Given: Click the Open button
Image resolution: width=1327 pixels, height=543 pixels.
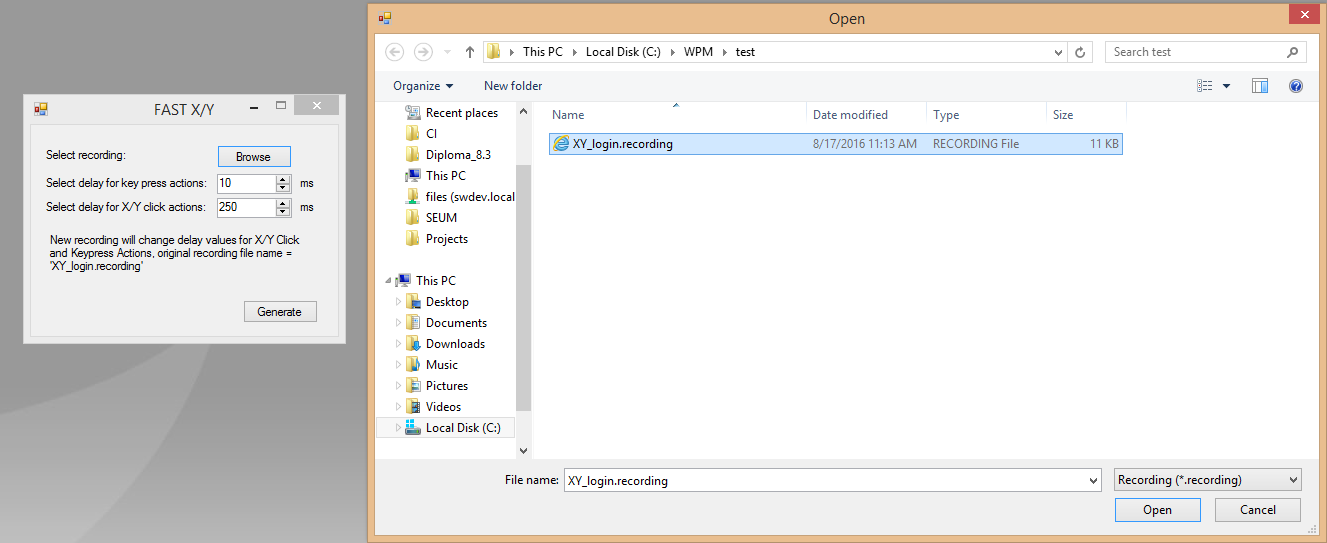Looking at the screenshot, I should tap(1158, 510).
